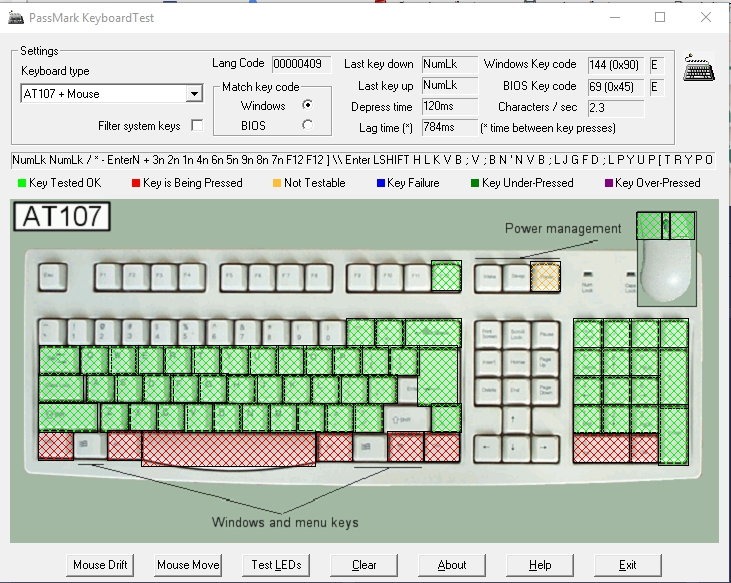731x583 pixels.
Task: Click the green Key Tested OK legend swatch
Action: pyautogui.click(x=21, y=183)
